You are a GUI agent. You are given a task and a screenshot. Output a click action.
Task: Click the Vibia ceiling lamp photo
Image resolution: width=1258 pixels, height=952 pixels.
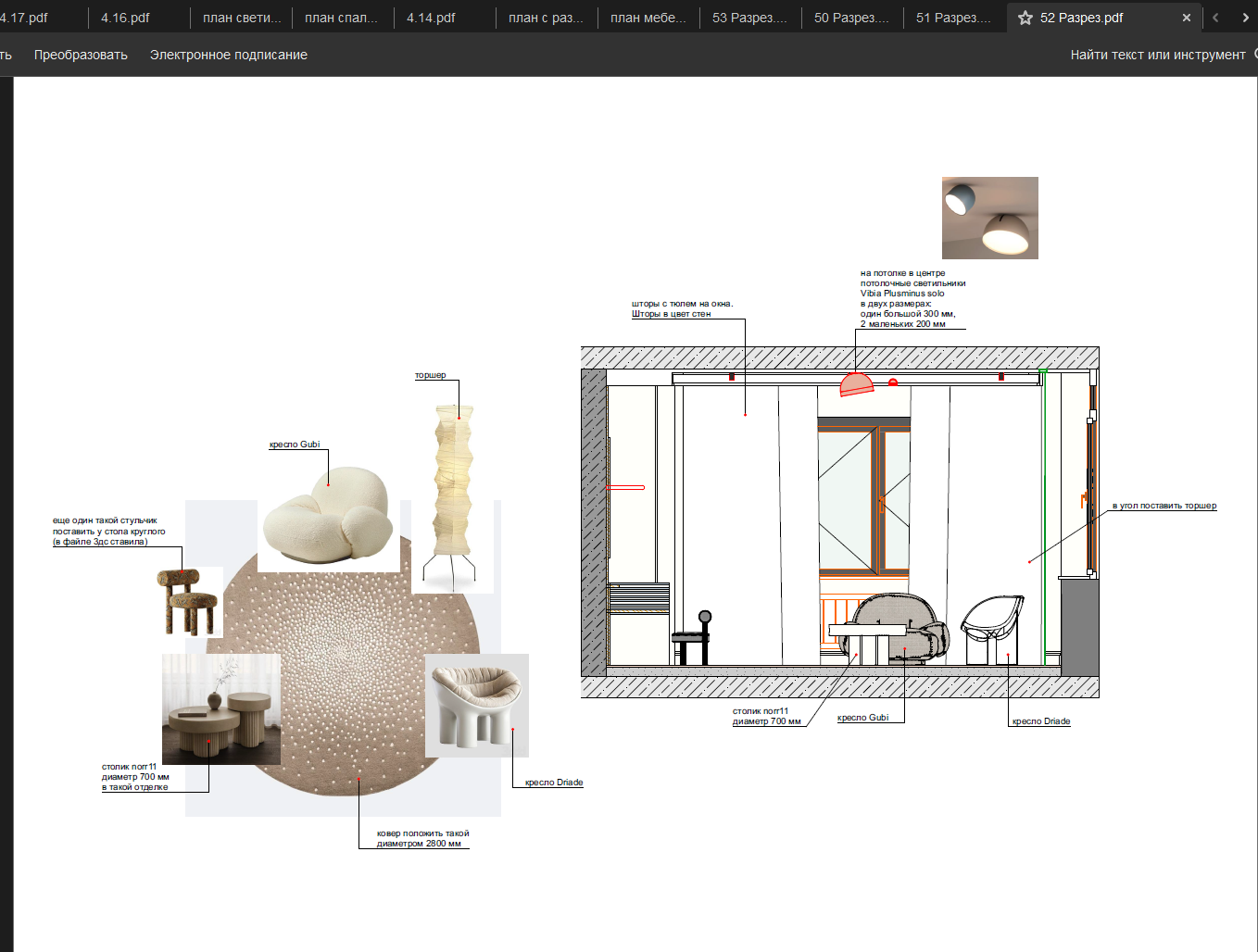989,218
